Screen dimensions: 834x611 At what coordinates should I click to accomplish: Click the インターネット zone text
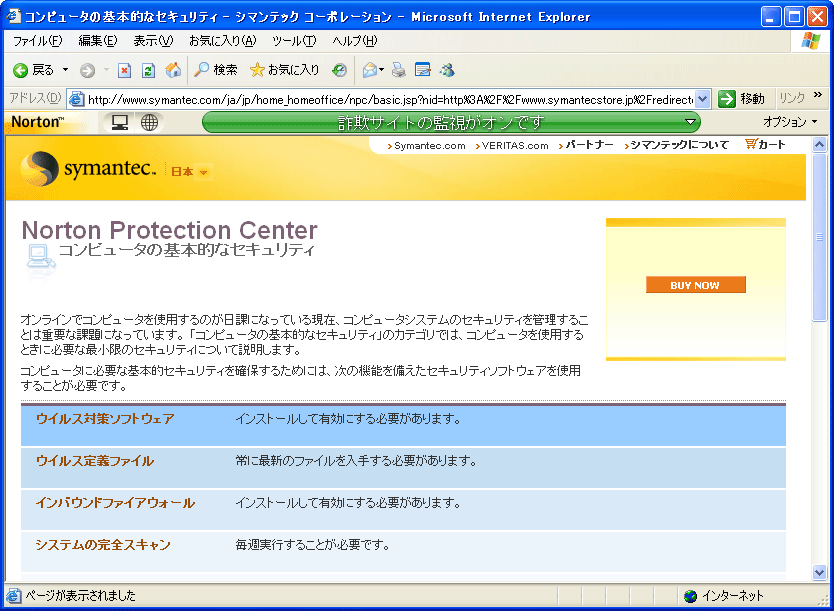pos(732,596)
